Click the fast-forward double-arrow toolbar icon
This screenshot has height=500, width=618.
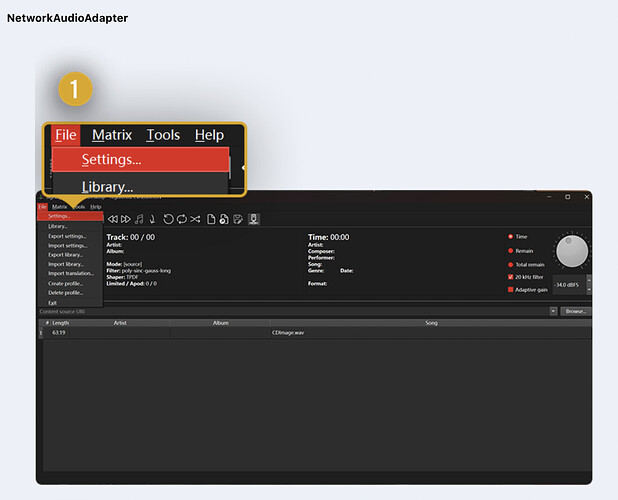[x=126, y=219]
